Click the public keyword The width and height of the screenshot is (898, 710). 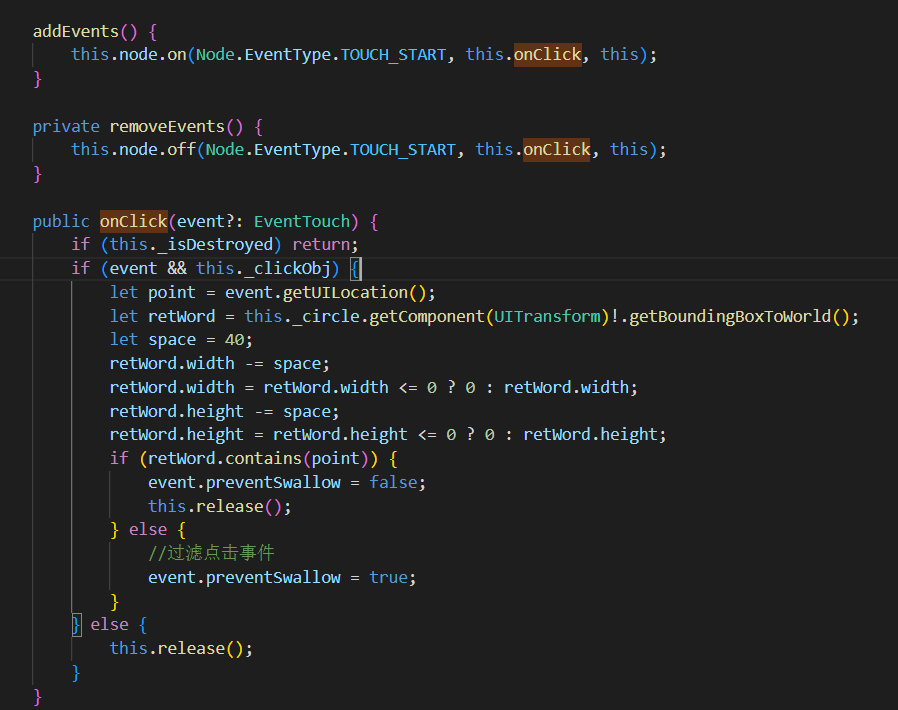pyautogui.click(x=61, y=221)
